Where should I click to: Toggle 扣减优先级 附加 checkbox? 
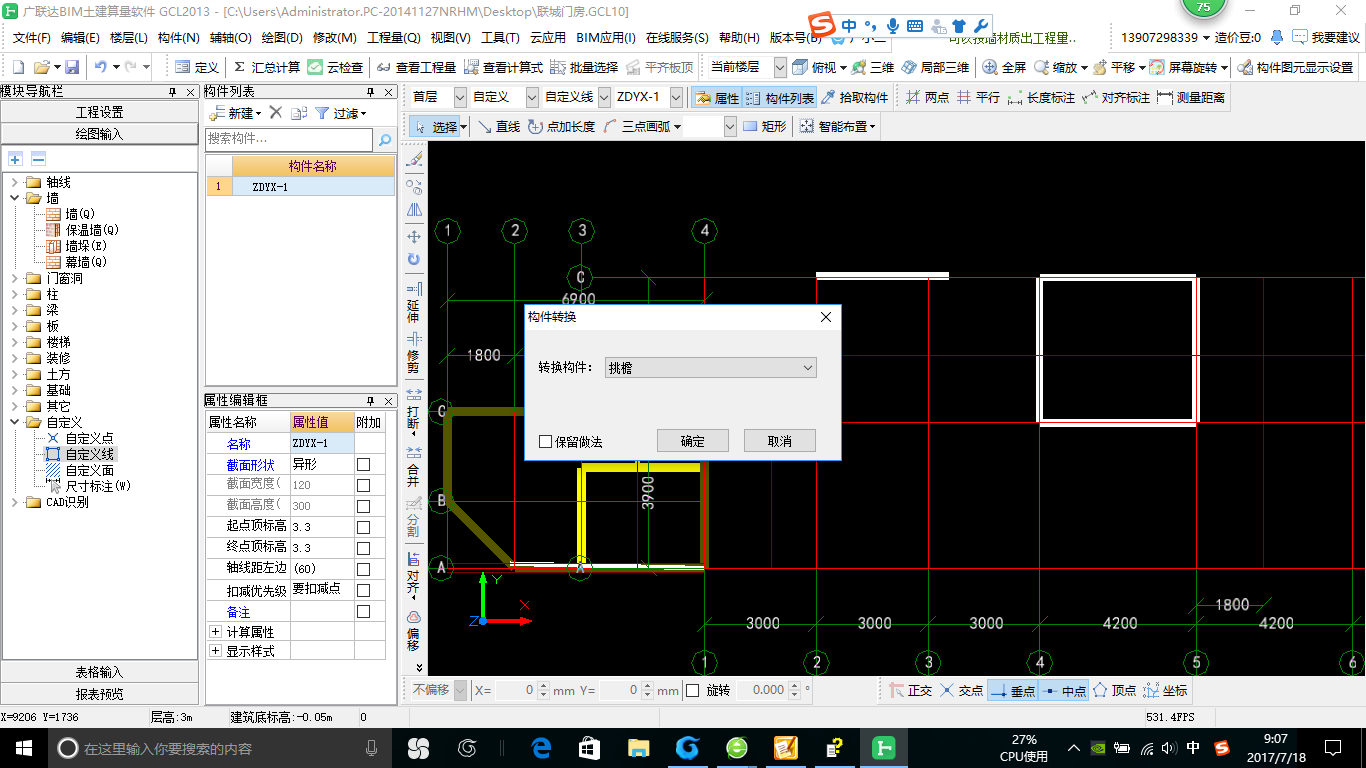click(364, 590)
